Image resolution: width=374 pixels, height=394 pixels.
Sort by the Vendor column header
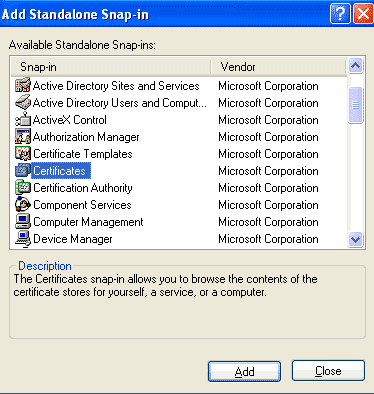pos(279,67)
